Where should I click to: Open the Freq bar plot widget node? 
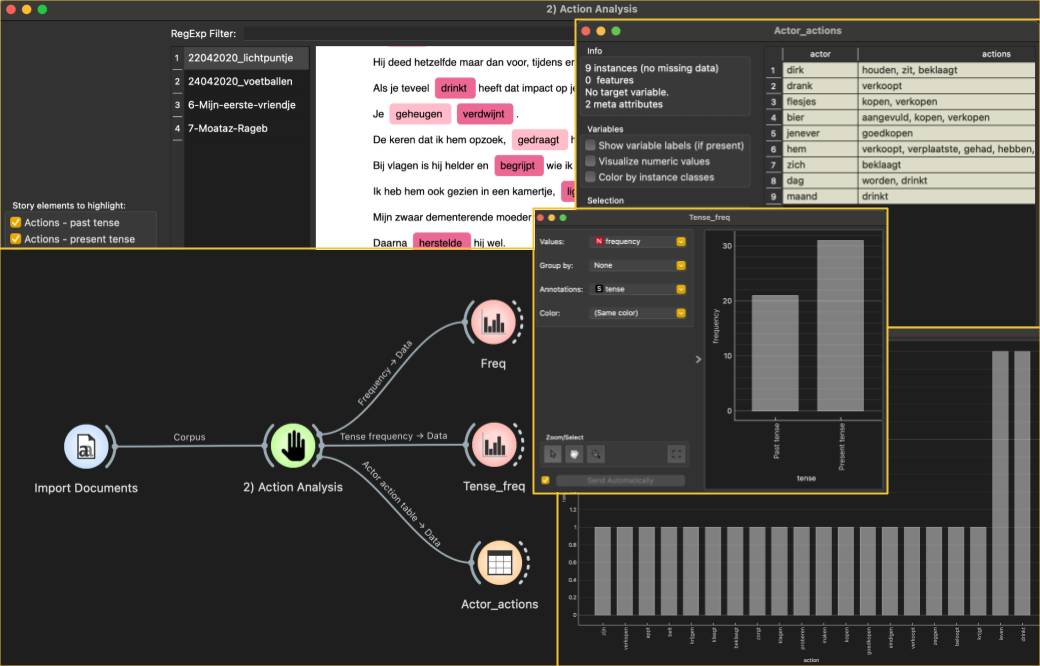click(x=493, y=323)
